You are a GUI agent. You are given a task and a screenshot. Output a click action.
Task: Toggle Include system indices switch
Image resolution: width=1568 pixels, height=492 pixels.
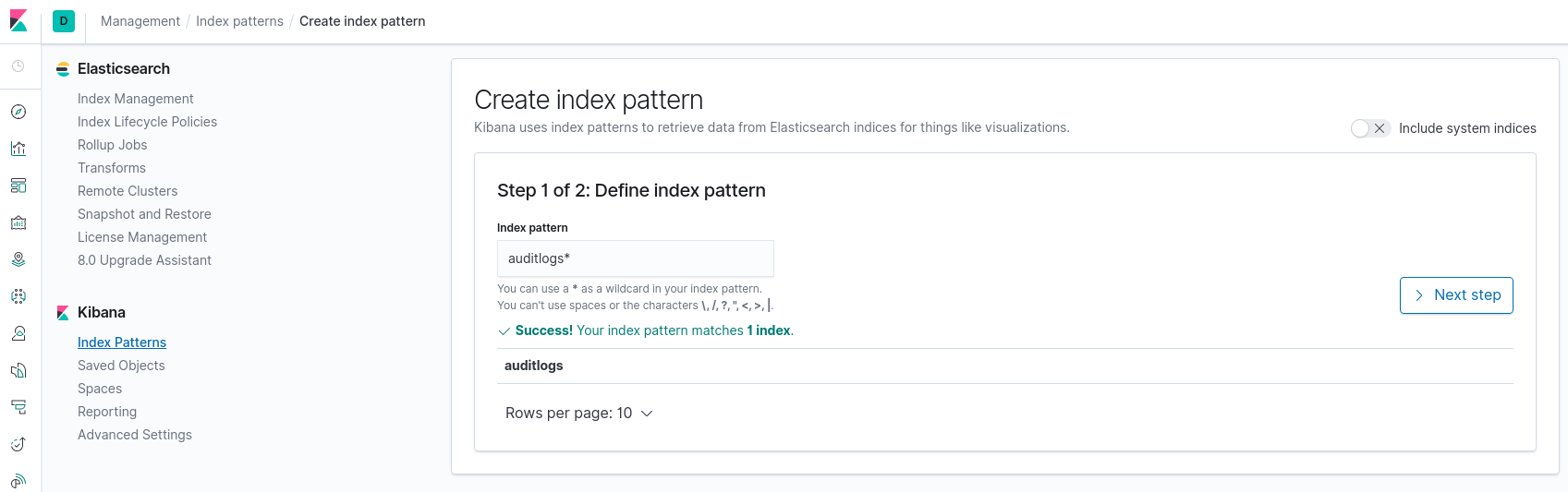click(x=1369, y=128)
